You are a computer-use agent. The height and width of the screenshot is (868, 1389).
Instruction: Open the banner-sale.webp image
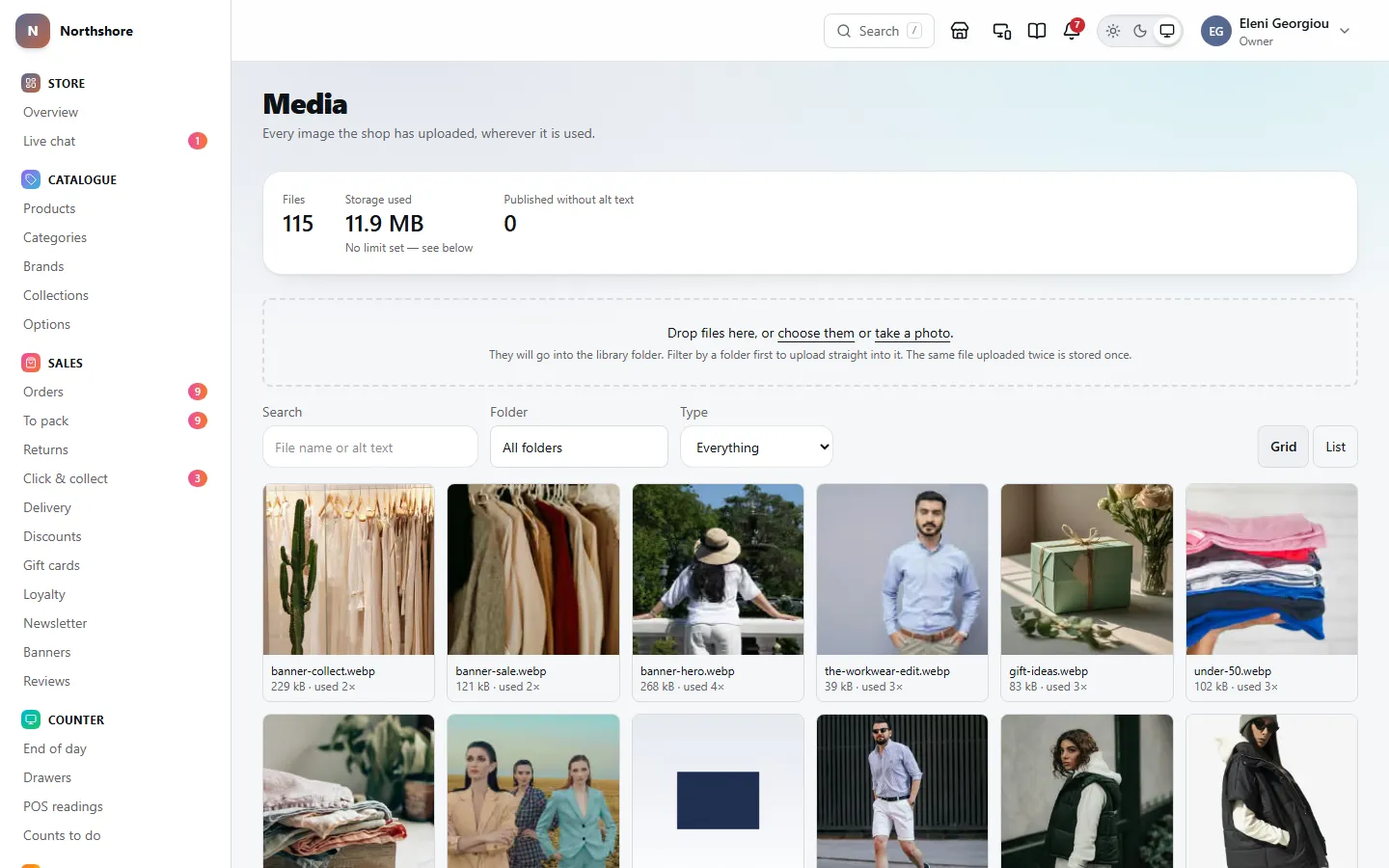coord(533,570)
